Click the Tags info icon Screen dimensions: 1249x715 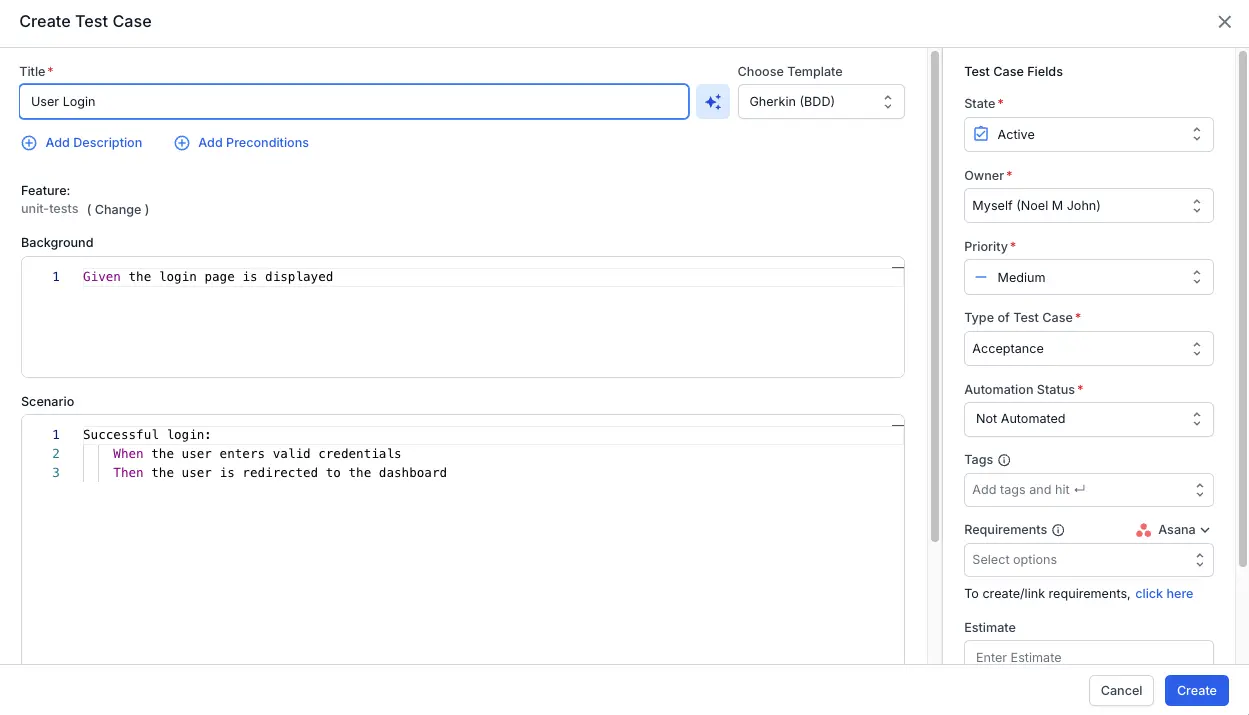pos(1004,461)
